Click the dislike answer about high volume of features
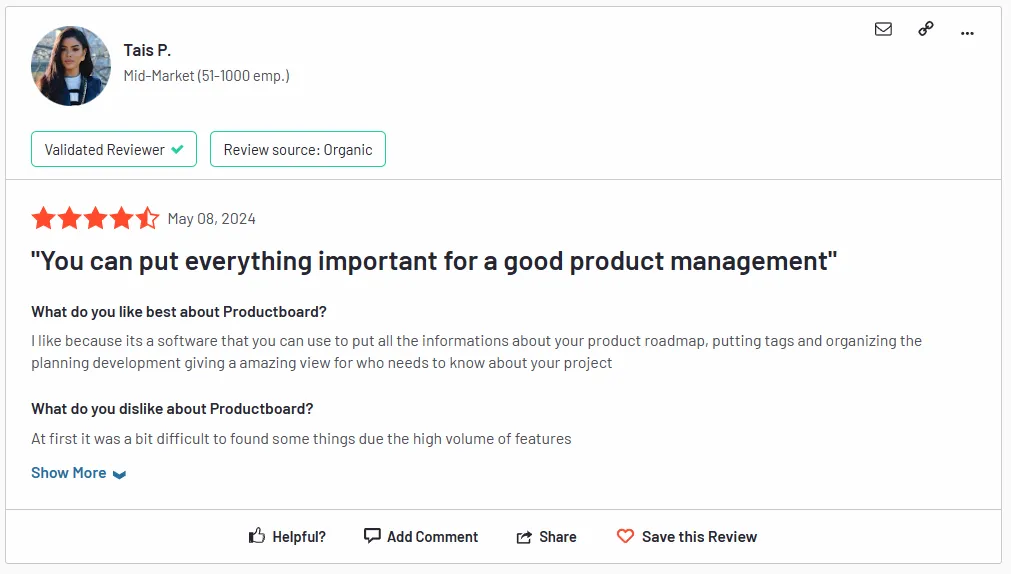1011x574 pixels. pyautogui.click(x=301, y=439)
